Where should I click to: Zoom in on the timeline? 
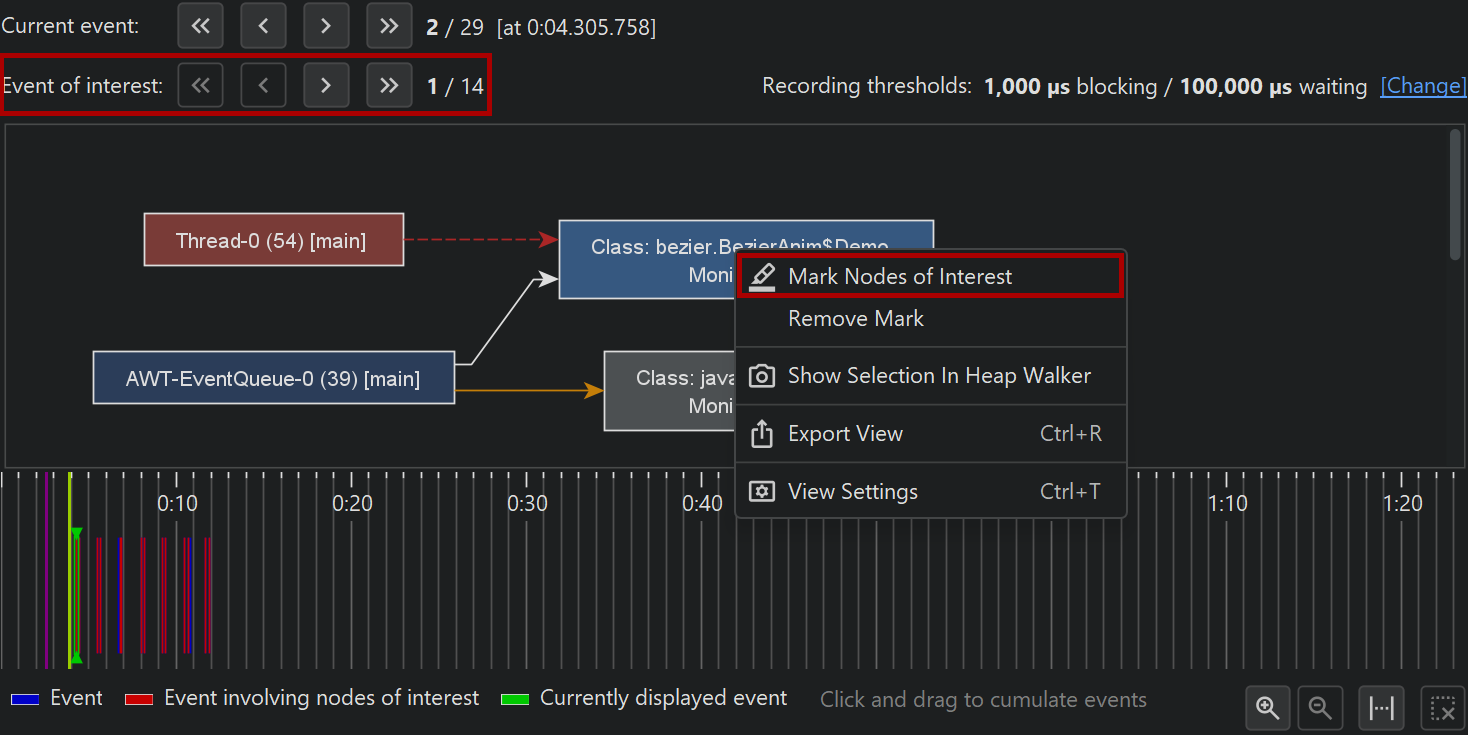pos(1268,708)
